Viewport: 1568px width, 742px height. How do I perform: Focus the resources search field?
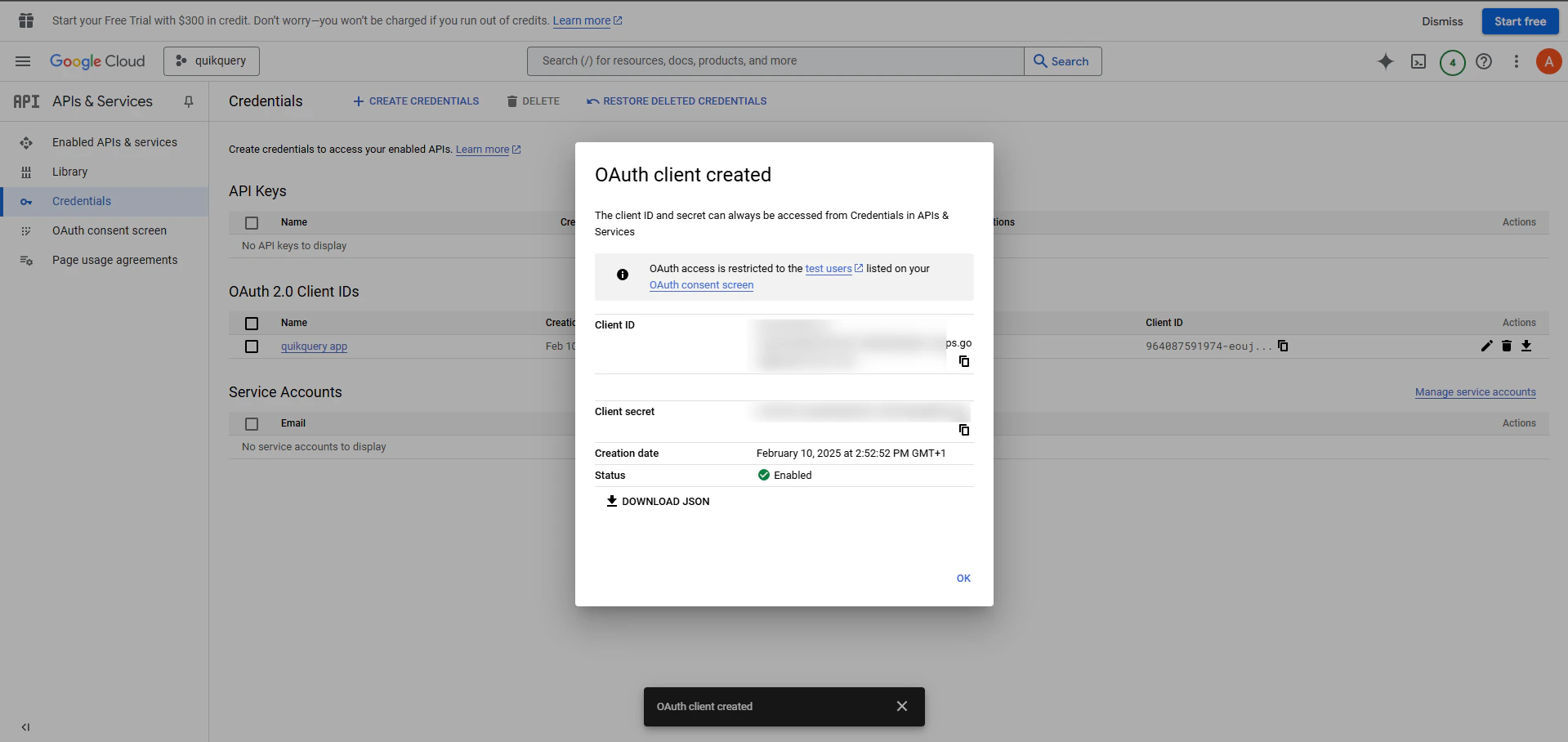pos(775,61)
